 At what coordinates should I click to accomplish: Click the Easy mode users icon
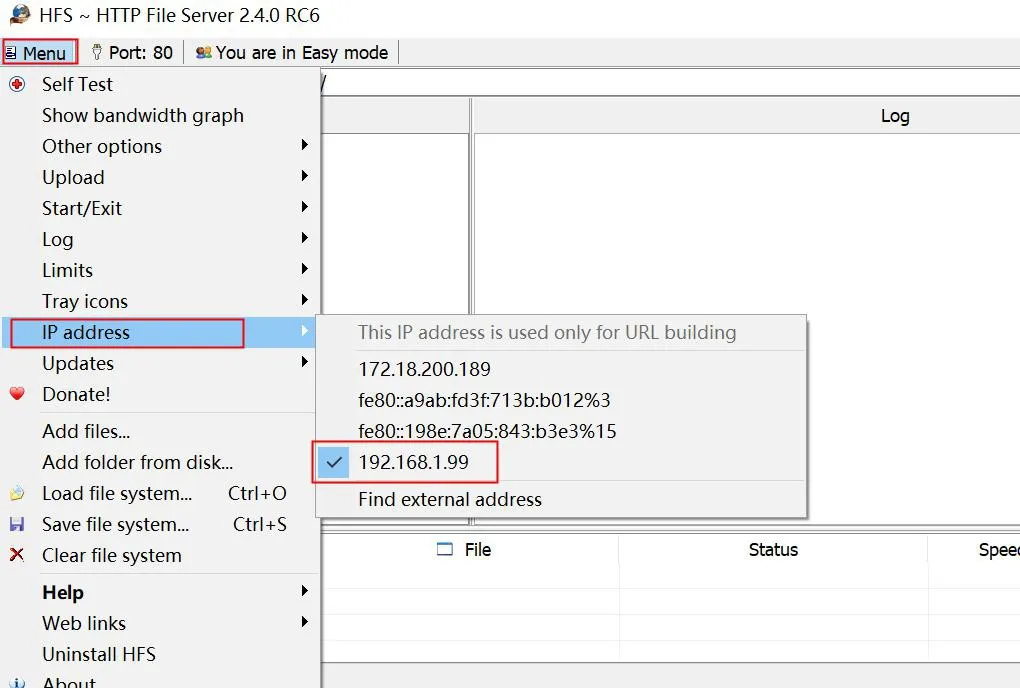click(x=202, y=53)
